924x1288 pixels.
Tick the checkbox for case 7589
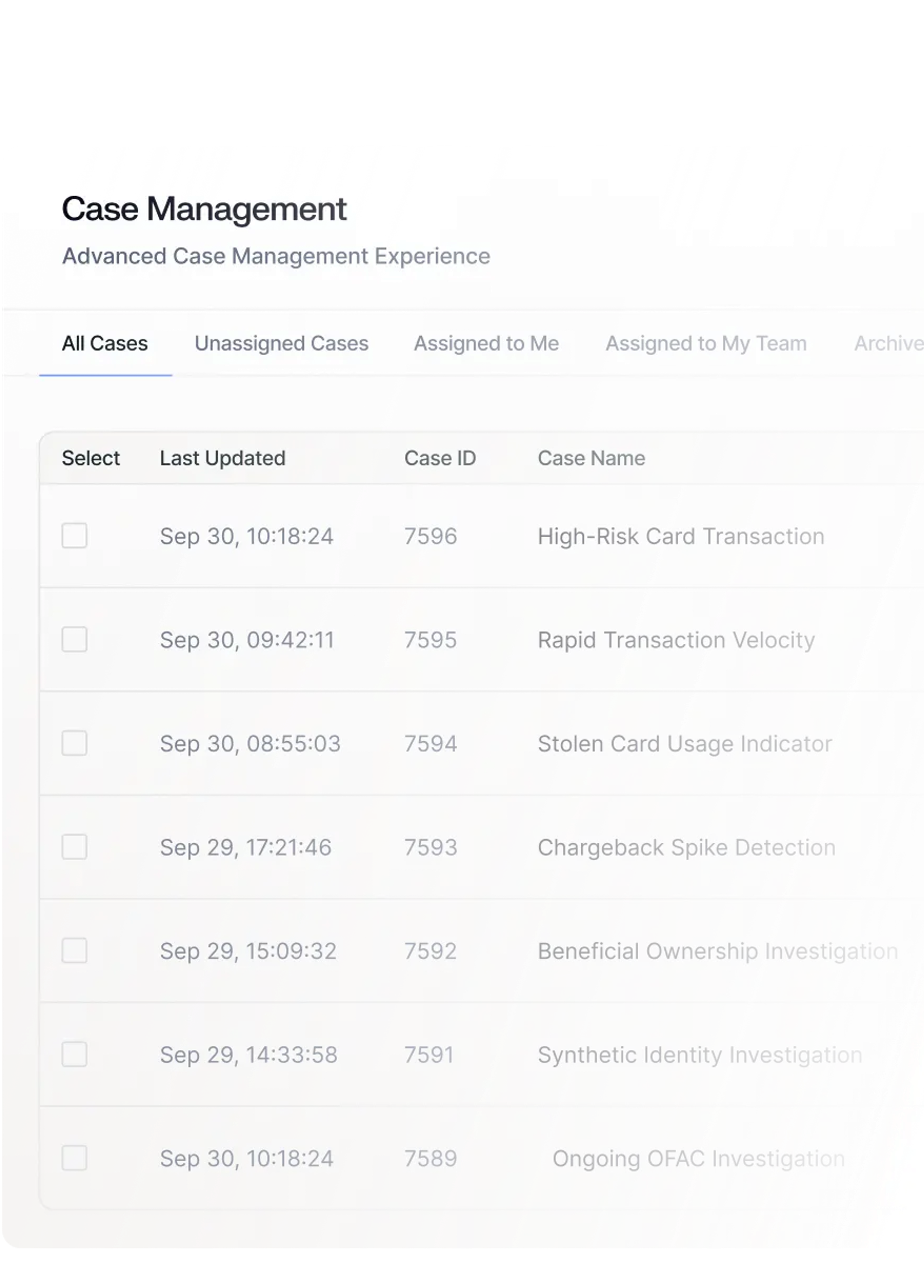point(74,1158)
